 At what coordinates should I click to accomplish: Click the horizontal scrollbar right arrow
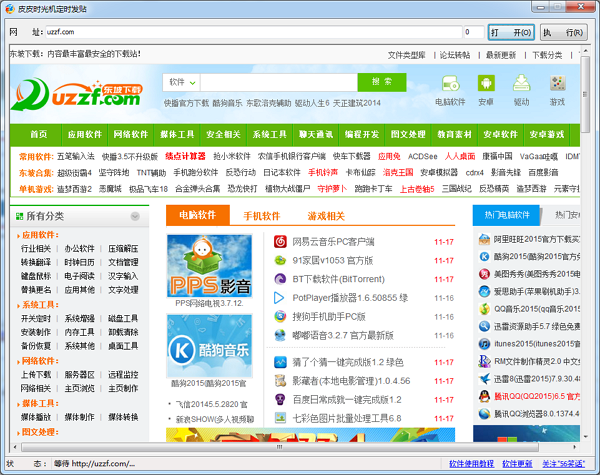575,447
